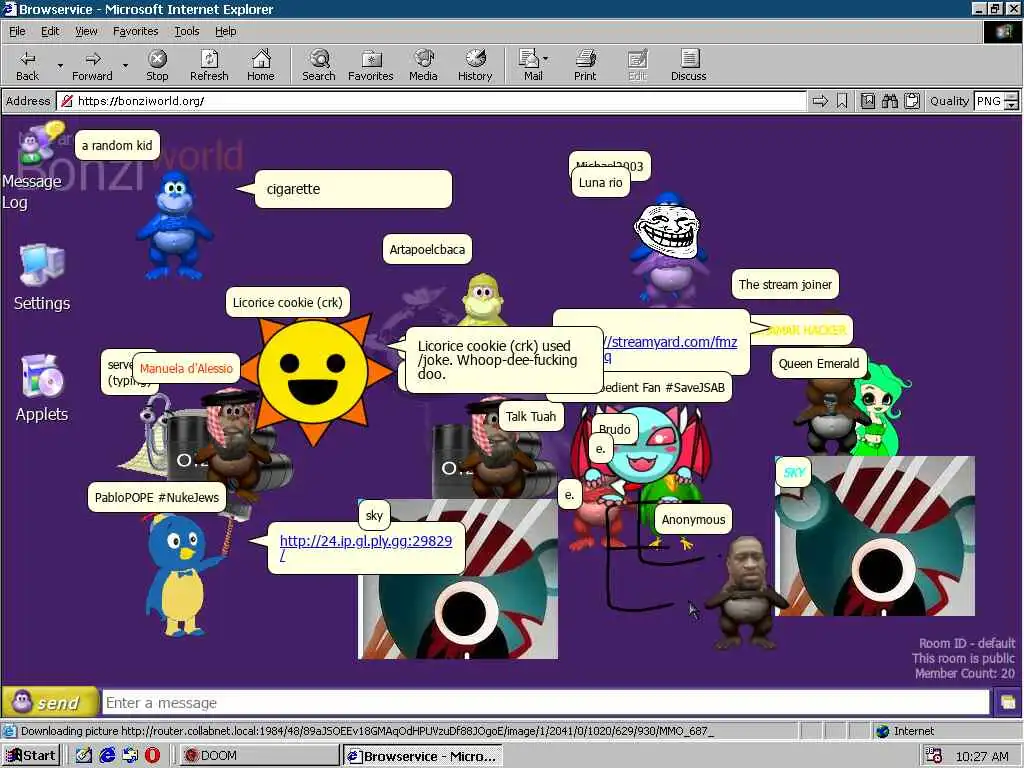Expand the Forward button history dropdown arrow
The image size is (1024, 768).
(125, 65)
